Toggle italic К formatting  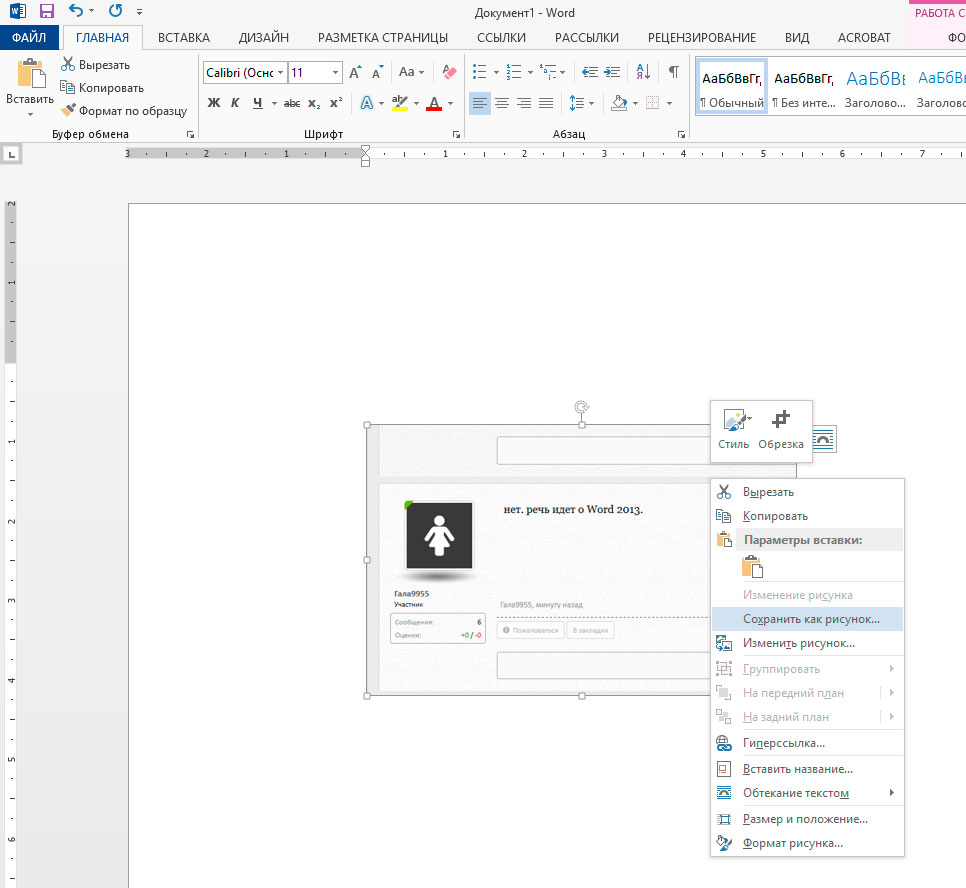(x=235, y=103)
